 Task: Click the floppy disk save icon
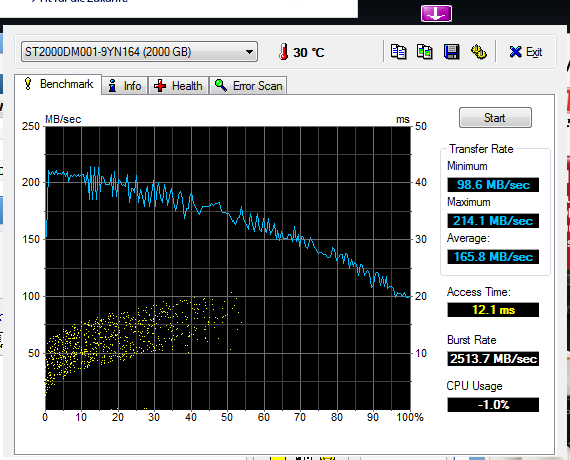point(451,52)
